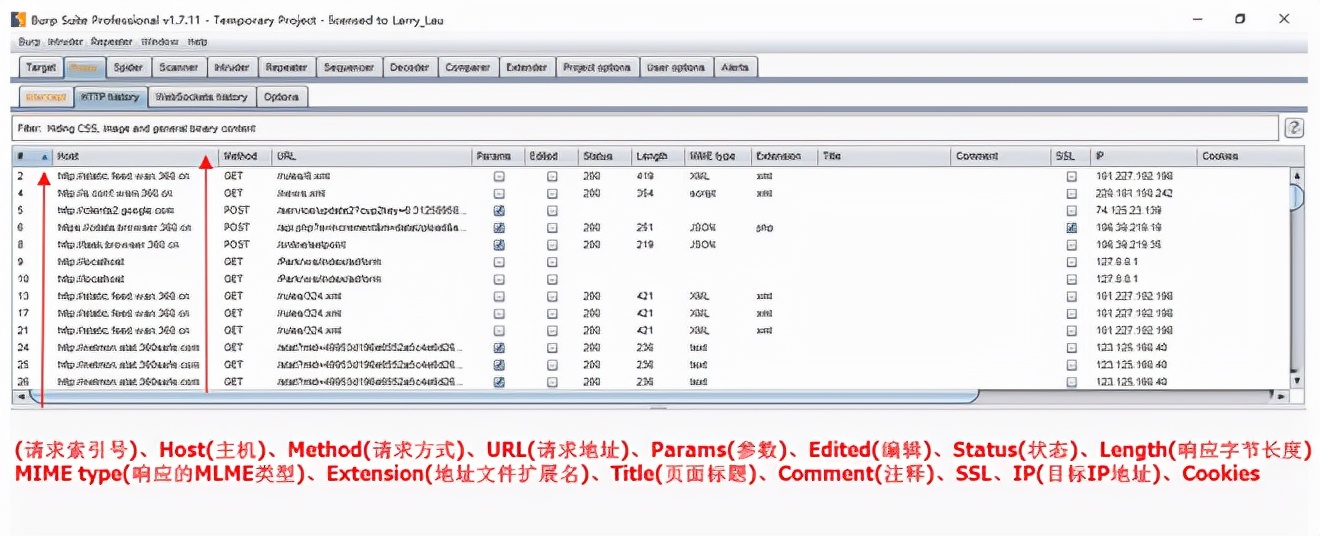Click the Burp Suite logo in title bar

coord(18,19)
